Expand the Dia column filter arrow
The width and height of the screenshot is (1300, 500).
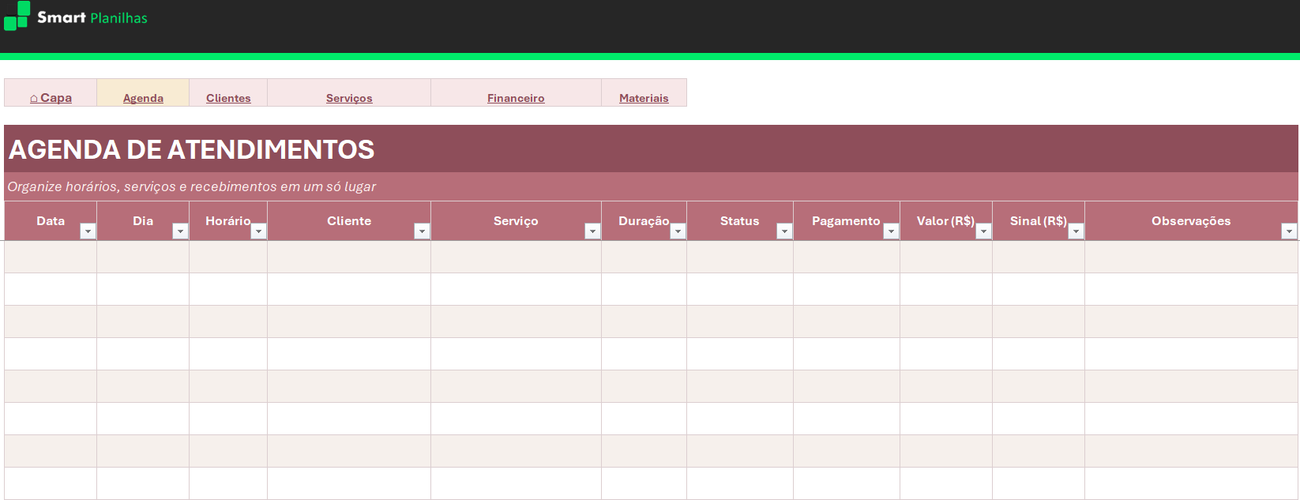tap(180, 231)
